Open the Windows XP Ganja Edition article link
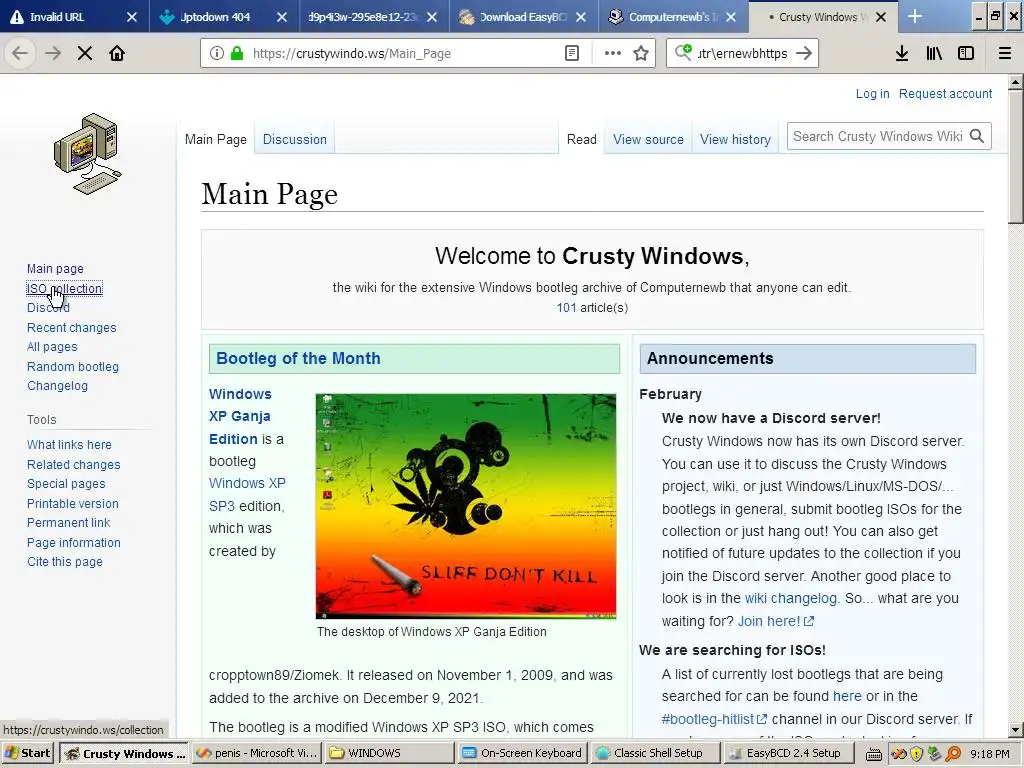Screen dimensions: 1024x768 tap(240, 417)
